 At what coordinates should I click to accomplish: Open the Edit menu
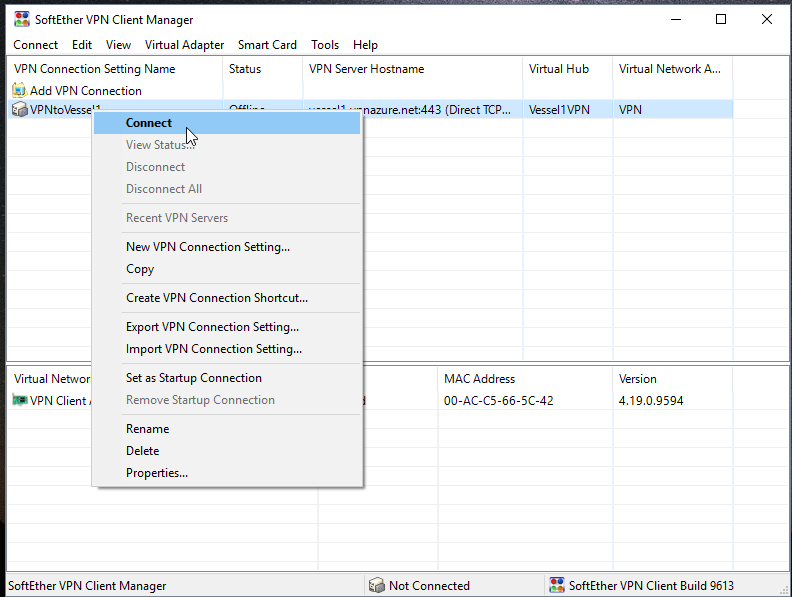[82, 45]
